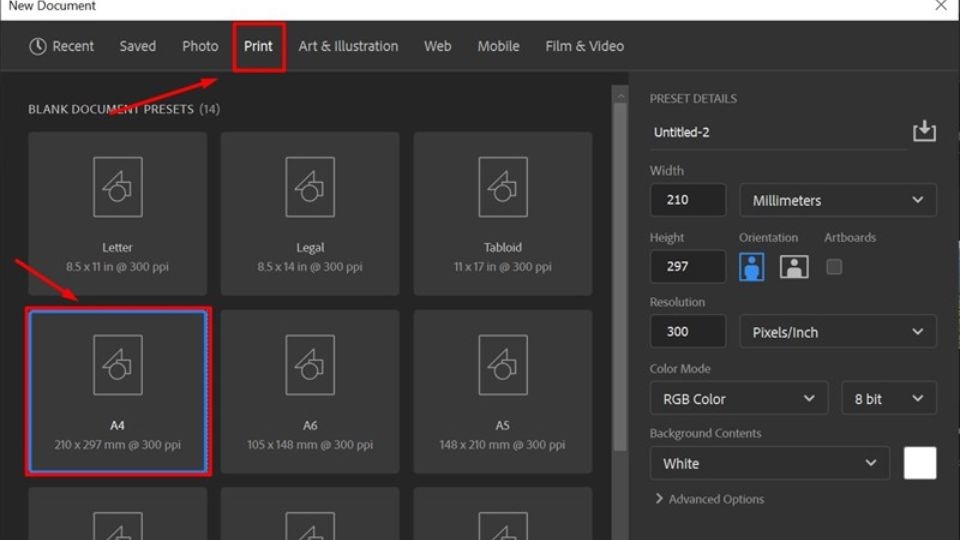Edit the Untitled-2 preset name field
Image resolution: width=960 pixels, height=540 pixels.
pos(778,132)
